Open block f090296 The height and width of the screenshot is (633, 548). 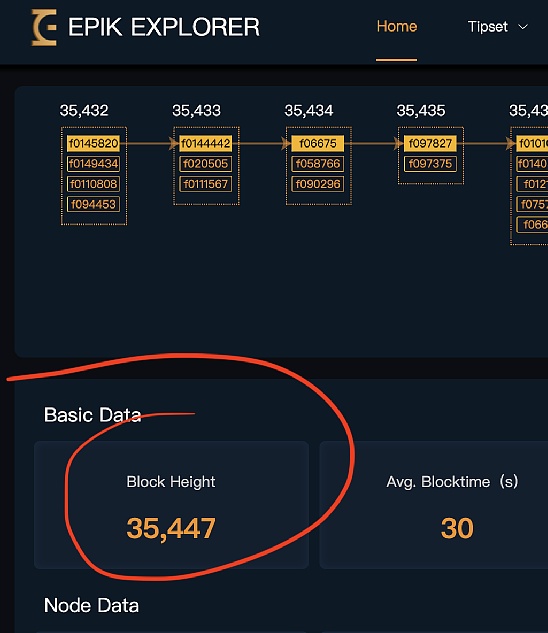point(318,184)
